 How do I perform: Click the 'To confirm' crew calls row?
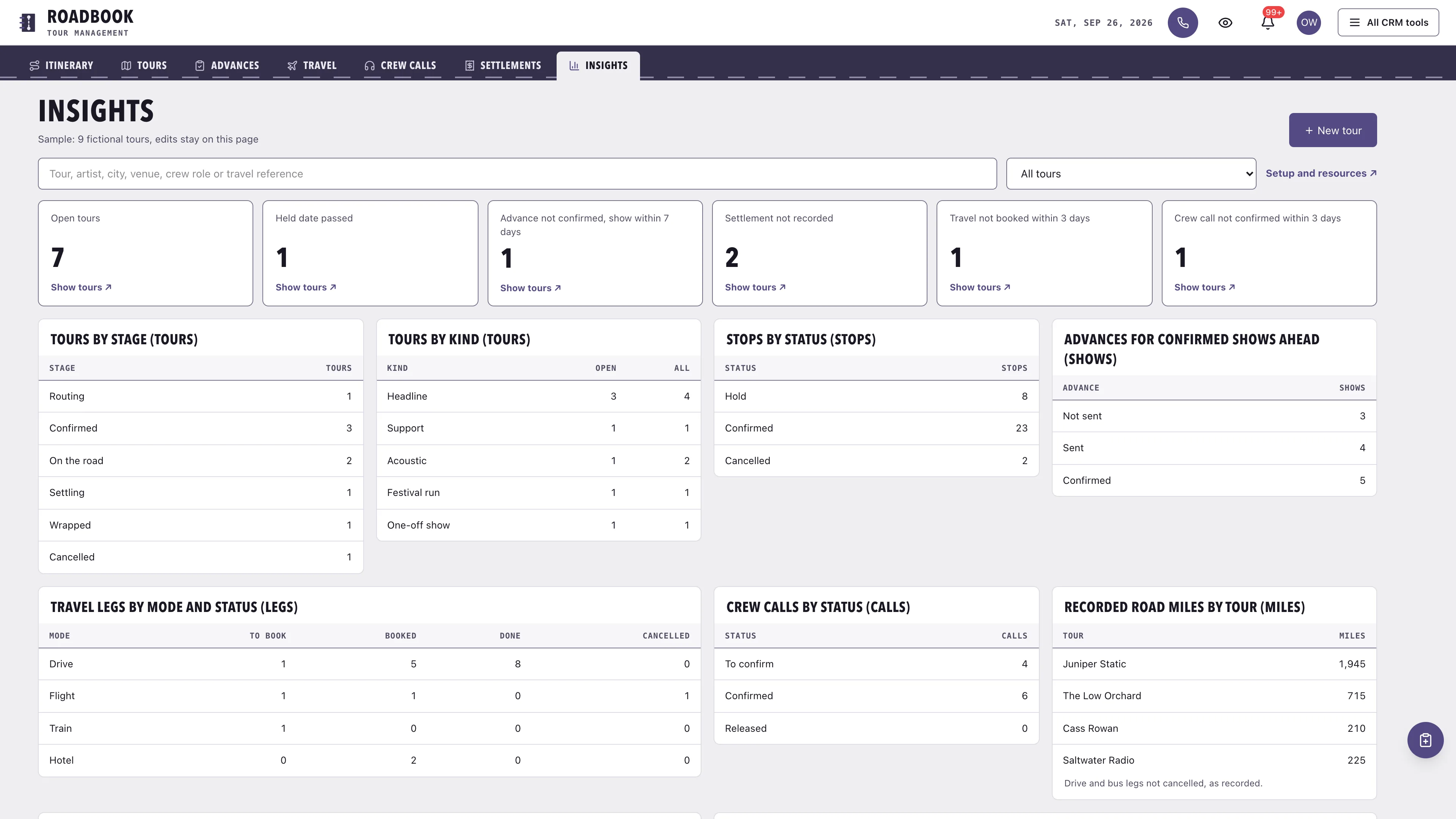[x=876, y=664]
